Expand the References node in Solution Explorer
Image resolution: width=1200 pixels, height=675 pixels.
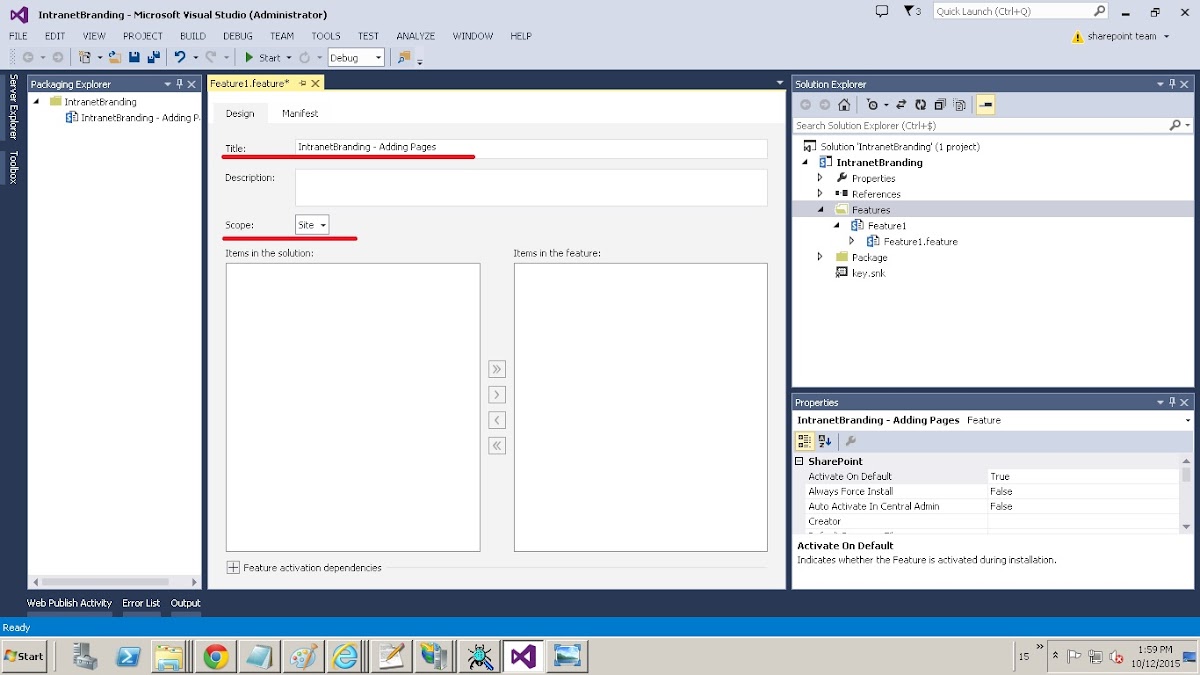pyautogui.click(x=820, y=194)
